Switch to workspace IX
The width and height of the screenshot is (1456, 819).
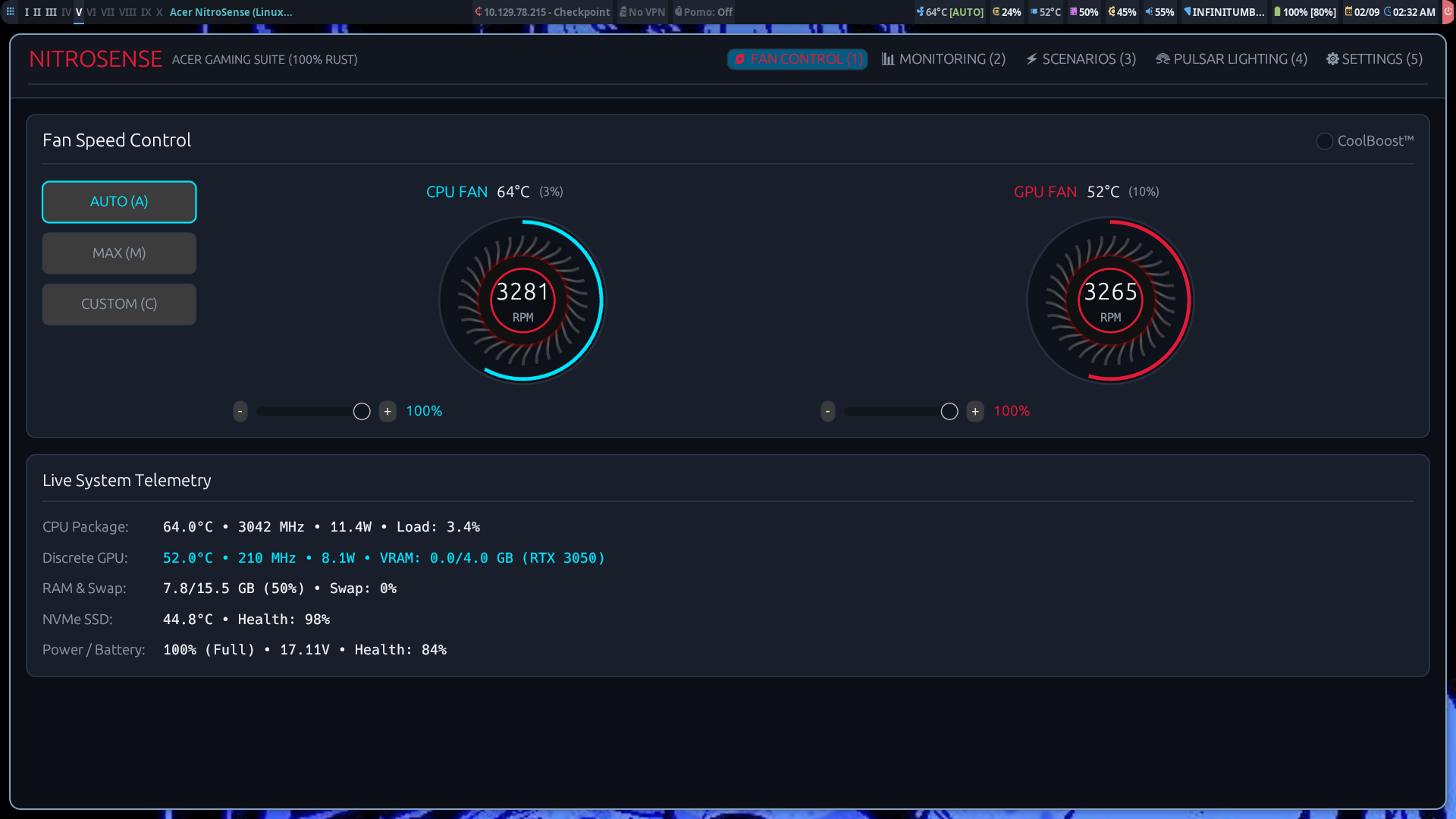coord(146,12)
